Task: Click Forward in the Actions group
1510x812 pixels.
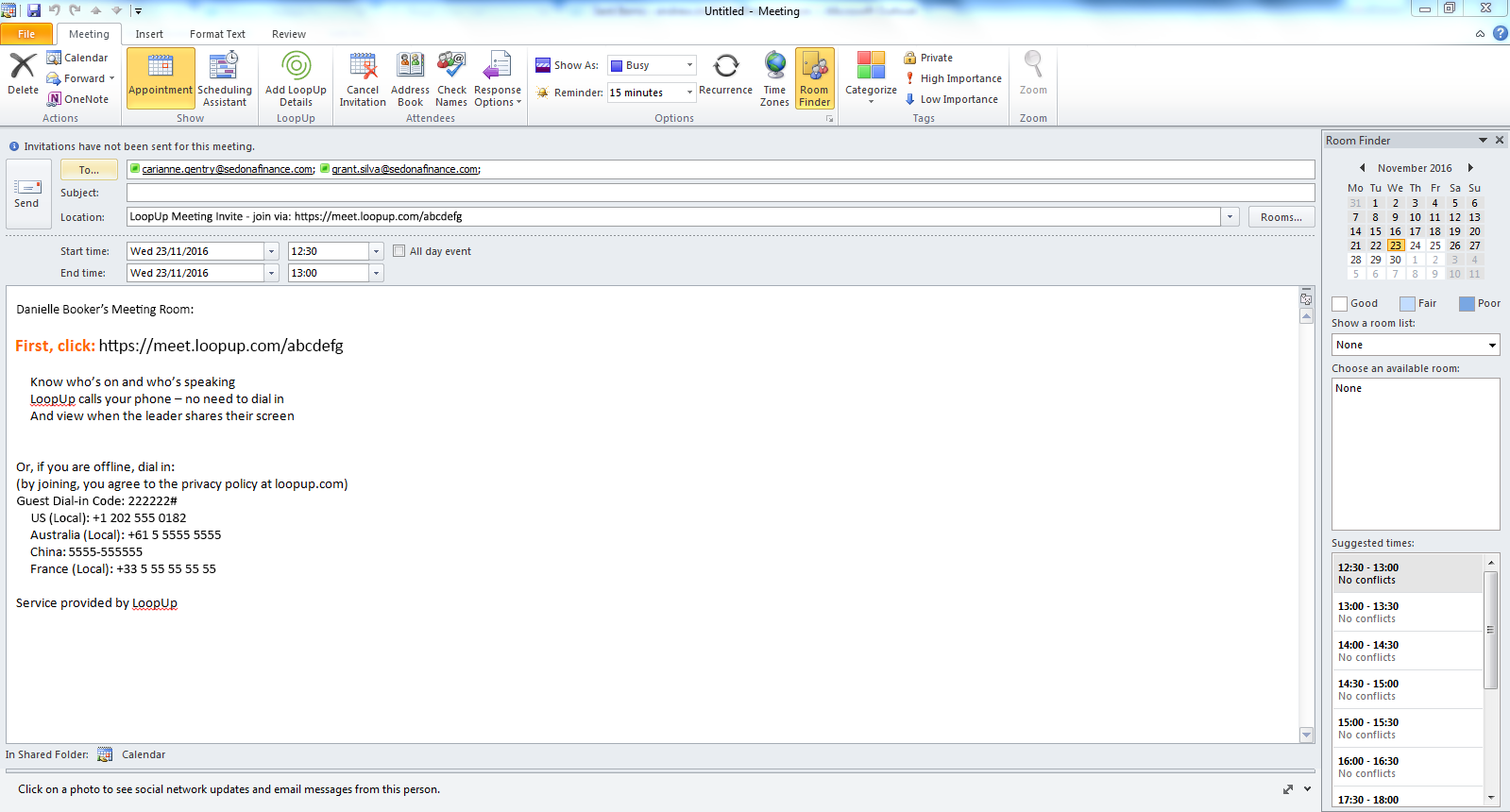Action: point(80,78)
